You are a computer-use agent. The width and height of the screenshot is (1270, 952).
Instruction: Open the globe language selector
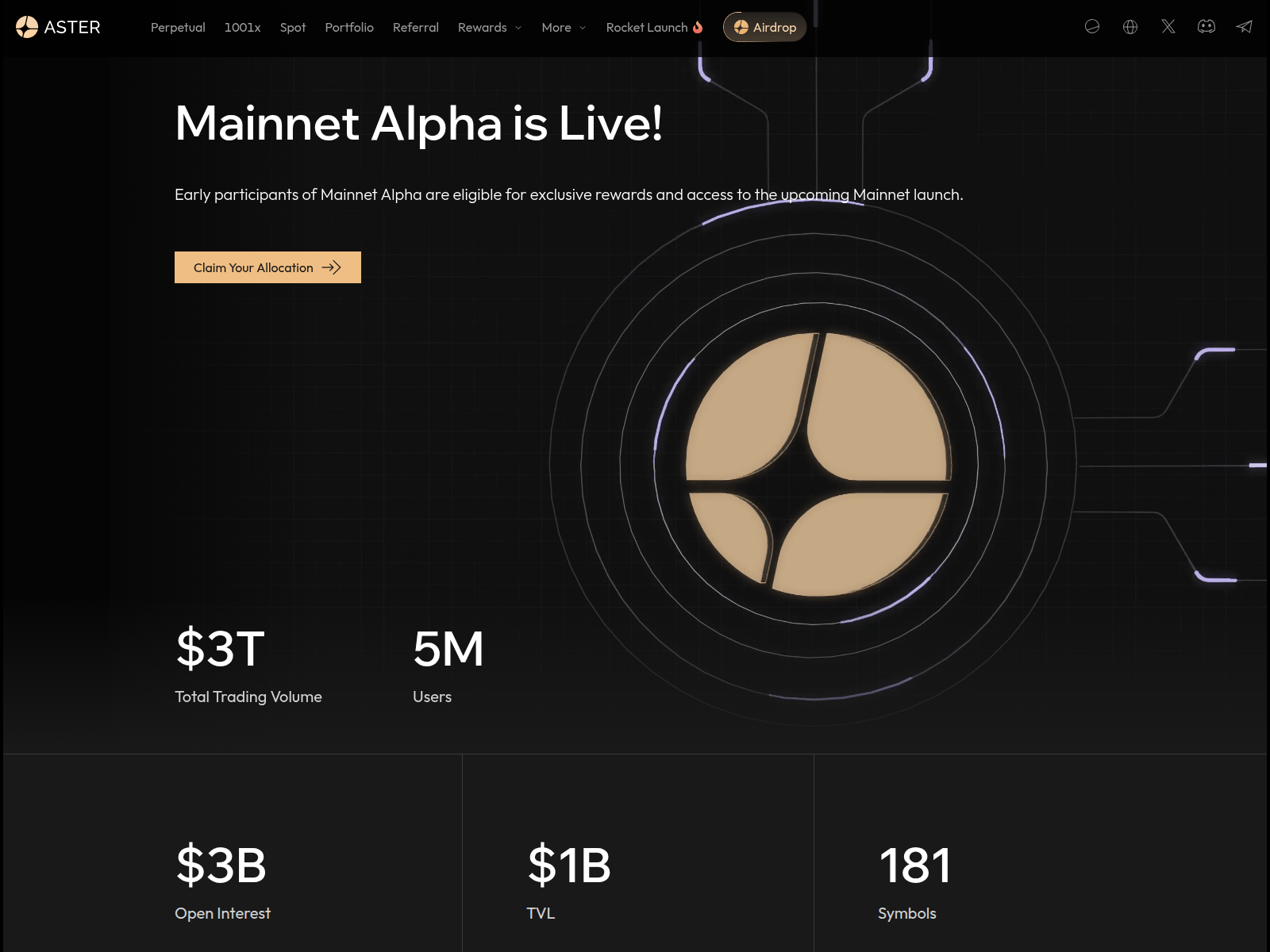pos(1130,27)
